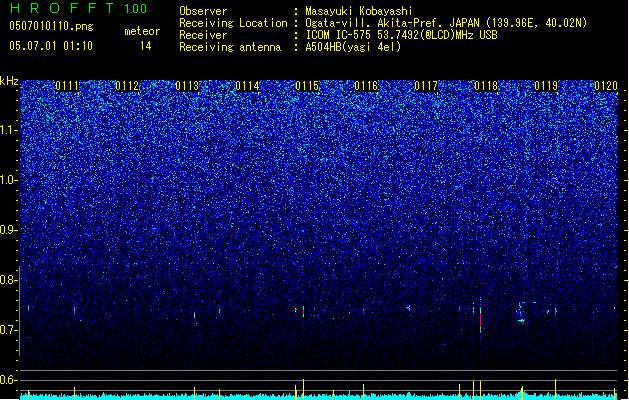Image resolution: width=629 pixels, height=400 pixels.
Task: Click the meteor count value 14
Action: point(146,46)
